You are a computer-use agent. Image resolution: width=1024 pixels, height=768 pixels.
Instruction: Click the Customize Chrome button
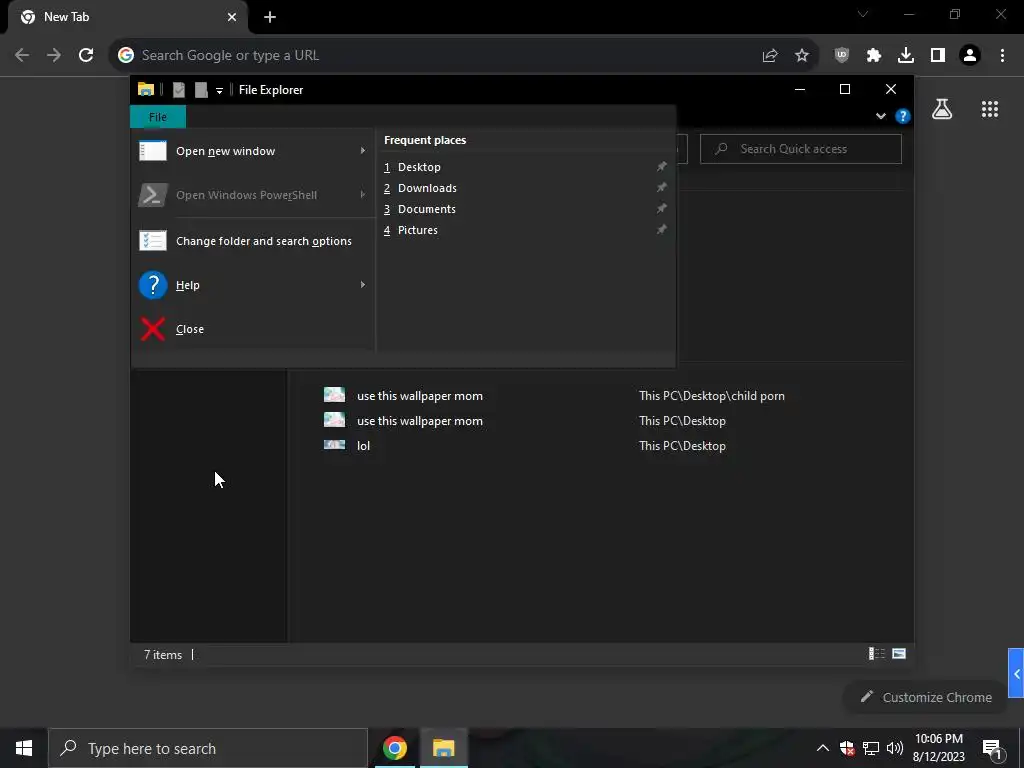[x=927, y=697]
